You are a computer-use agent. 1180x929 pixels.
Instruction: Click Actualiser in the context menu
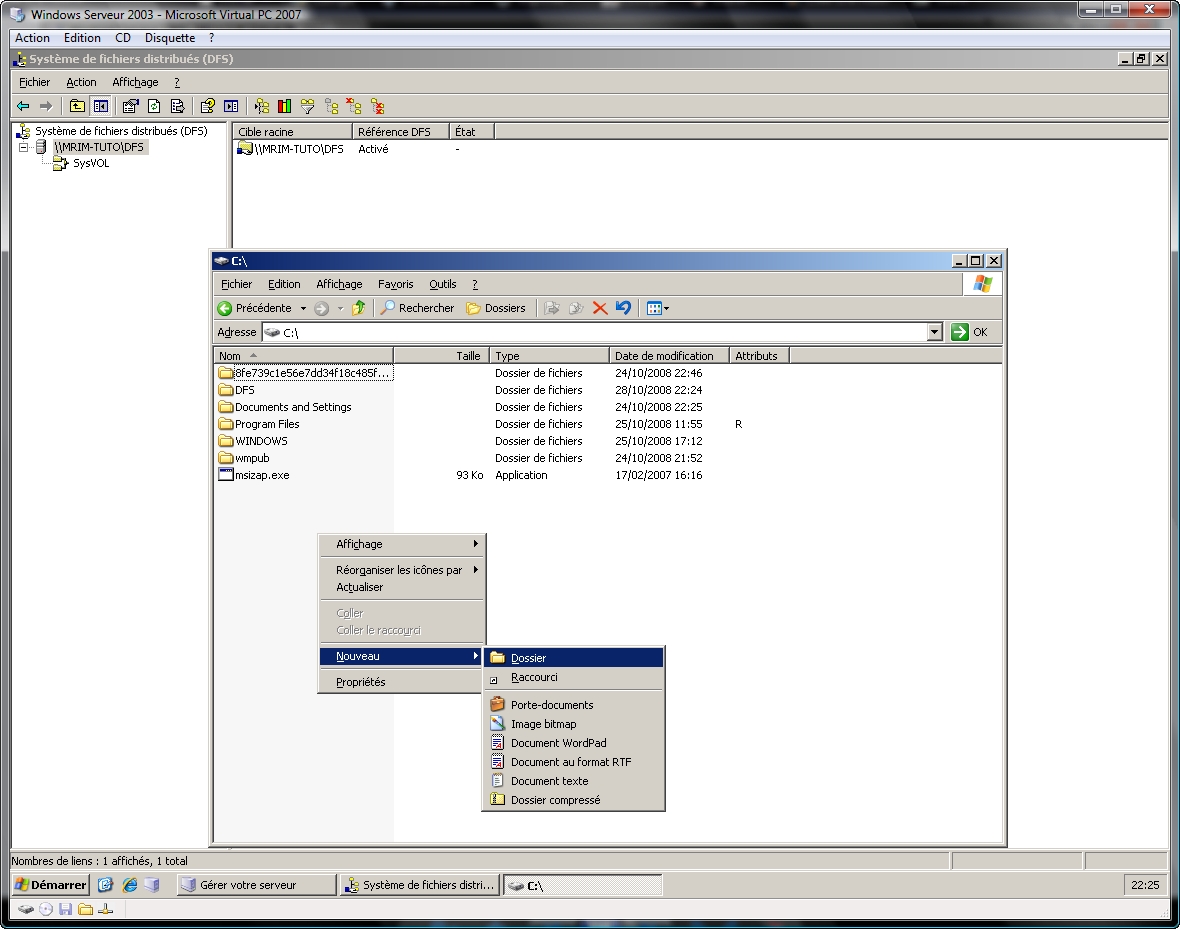coord(402,587)
